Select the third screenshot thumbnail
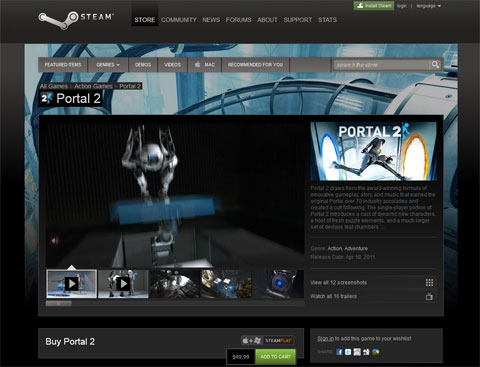Image resolution: width=480 pixels, height=367 pixels. point(175,284)
